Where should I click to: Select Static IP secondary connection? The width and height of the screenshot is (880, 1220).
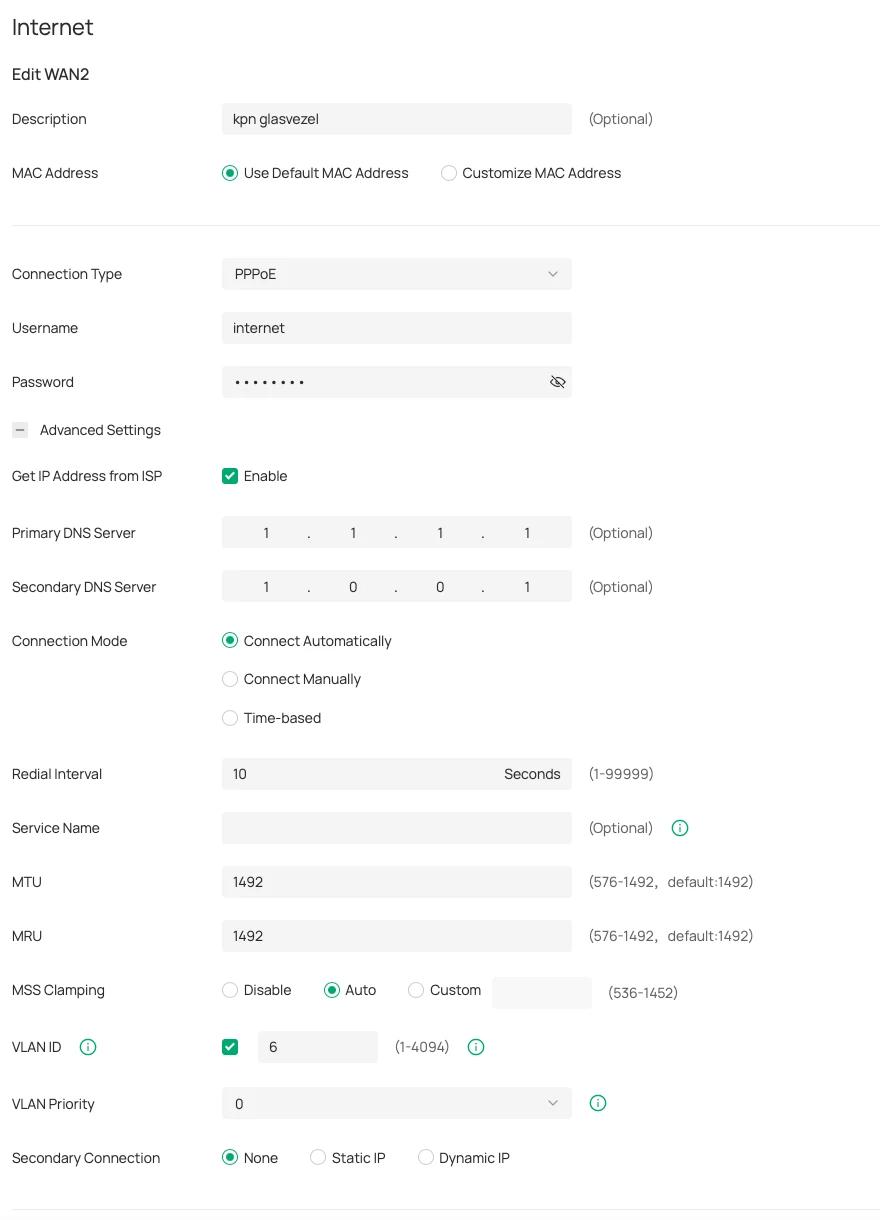318,1158
